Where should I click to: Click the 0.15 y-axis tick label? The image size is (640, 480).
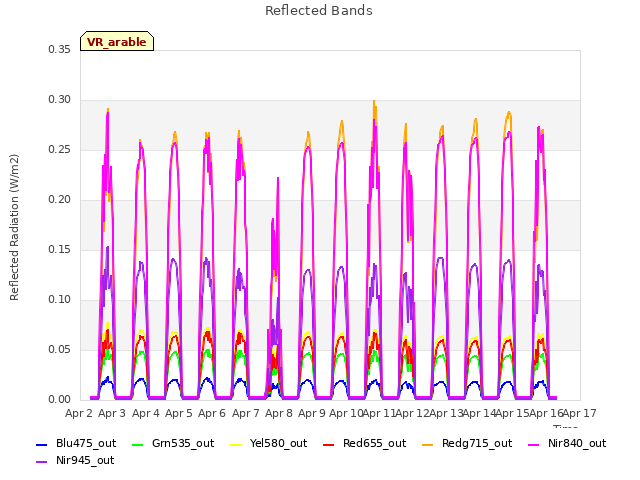(x=59, y=249)
